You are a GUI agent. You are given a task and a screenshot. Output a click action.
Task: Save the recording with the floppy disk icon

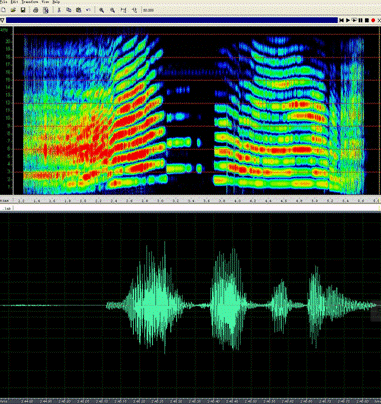pos(23,10)
